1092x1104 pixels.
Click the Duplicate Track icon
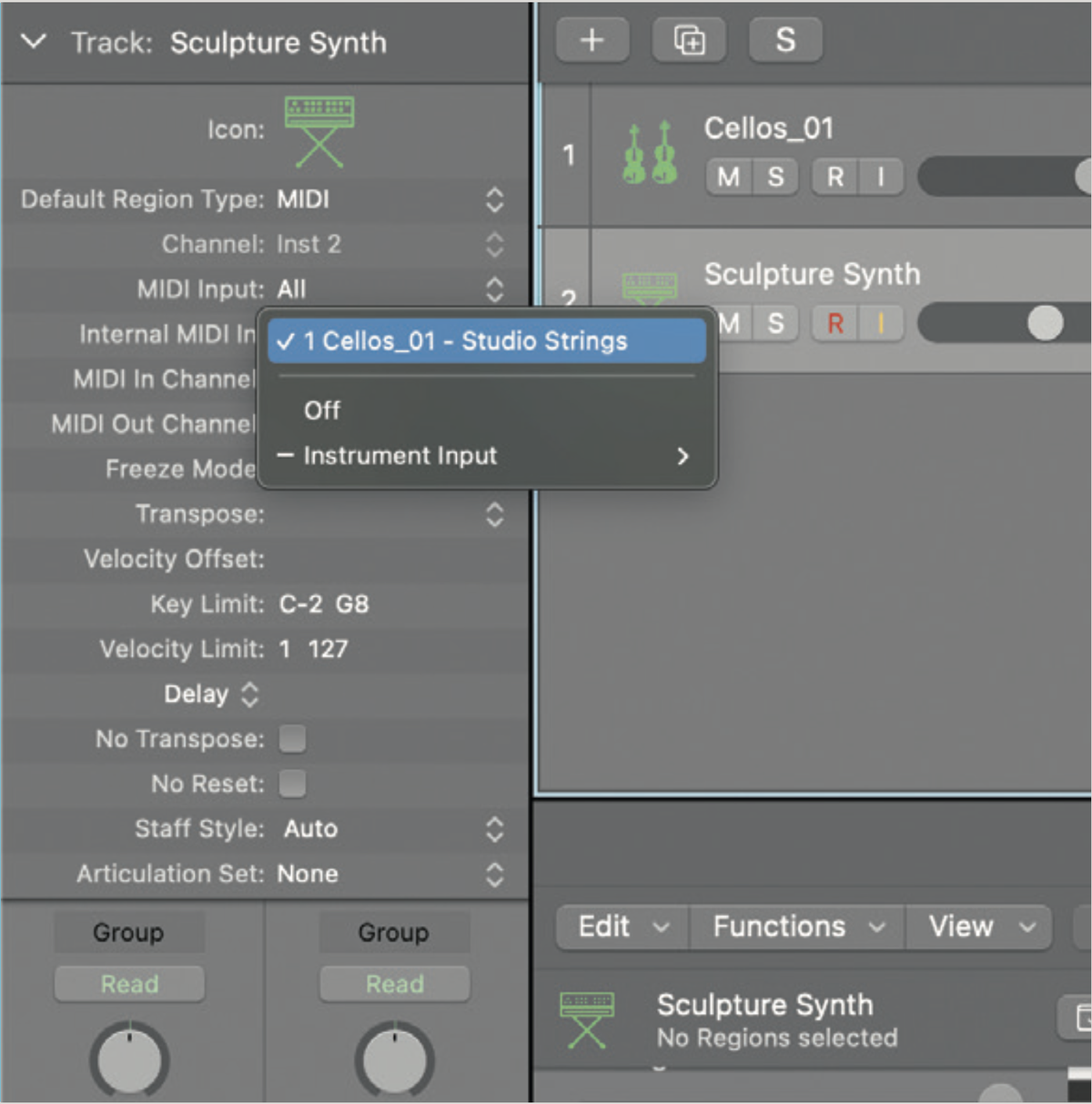(689, 39)
